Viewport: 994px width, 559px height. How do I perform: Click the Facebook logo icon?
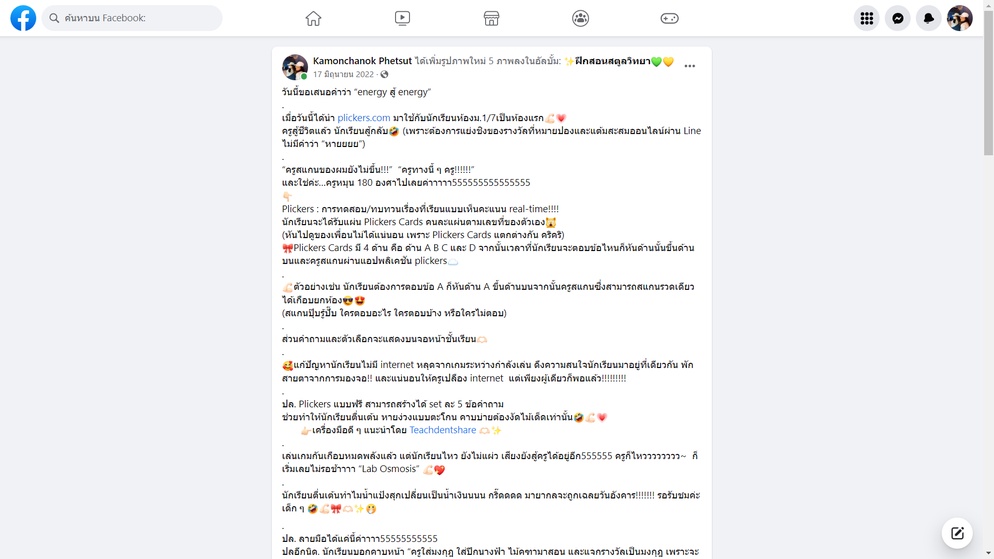coord(23,18)
